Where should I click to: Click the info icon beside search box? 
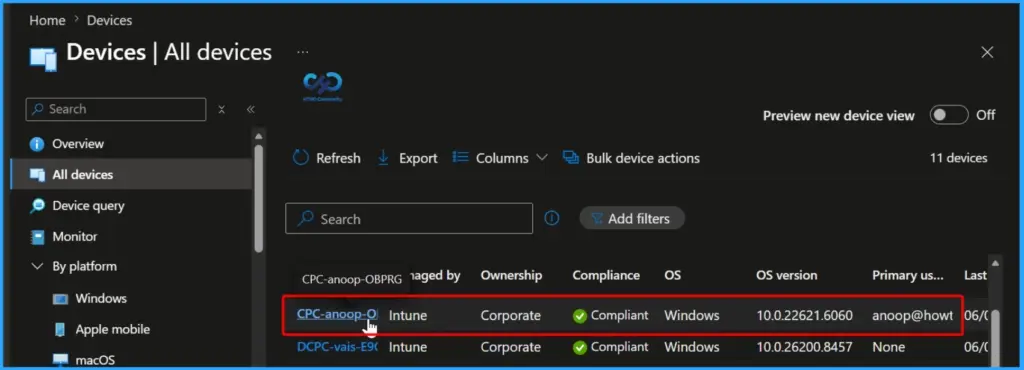[552, 219]
